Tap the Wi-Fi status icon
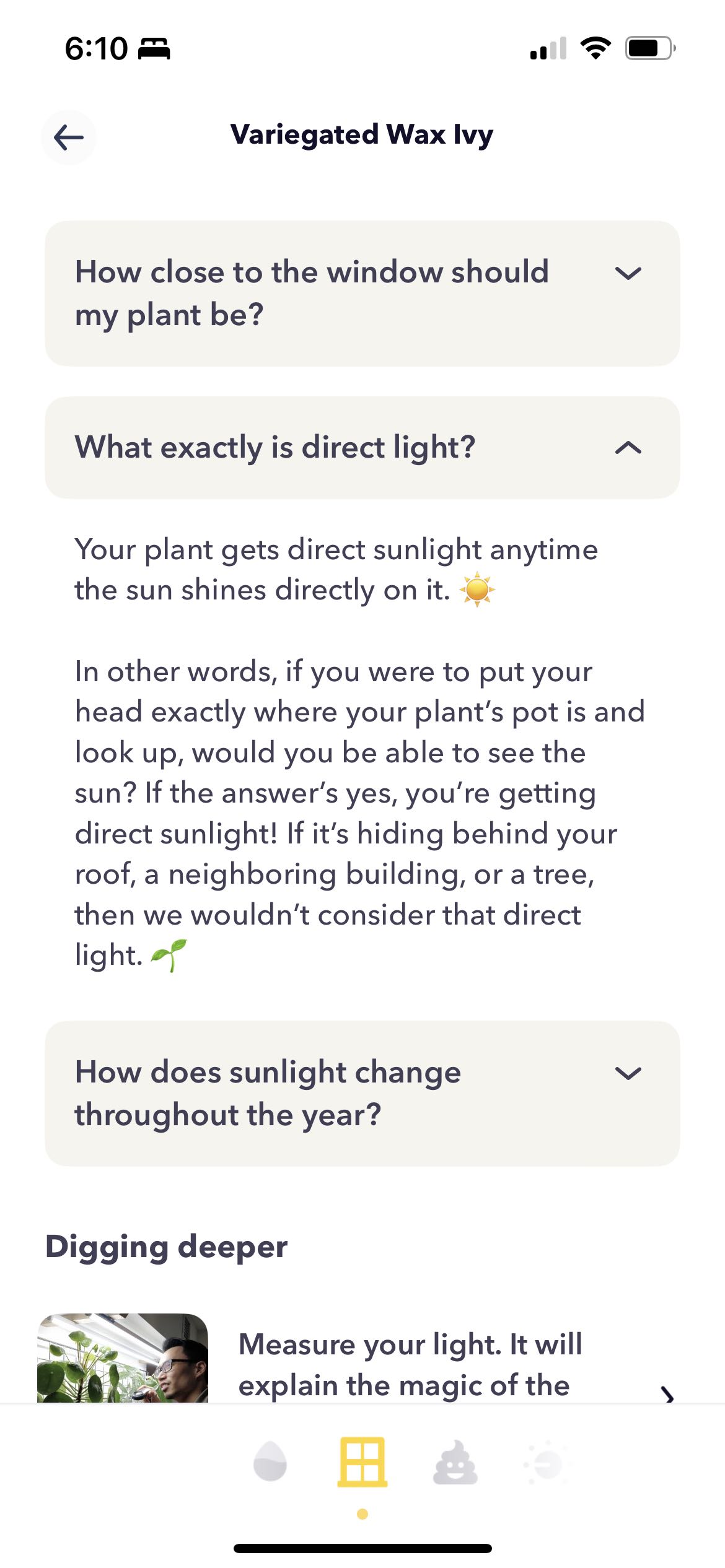 click(x=595, y=48)
